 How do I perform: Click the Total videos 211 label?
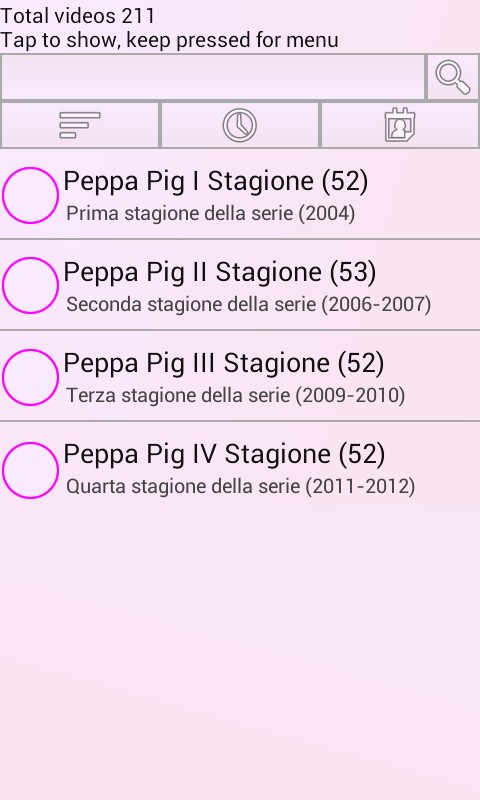[77, 15]
